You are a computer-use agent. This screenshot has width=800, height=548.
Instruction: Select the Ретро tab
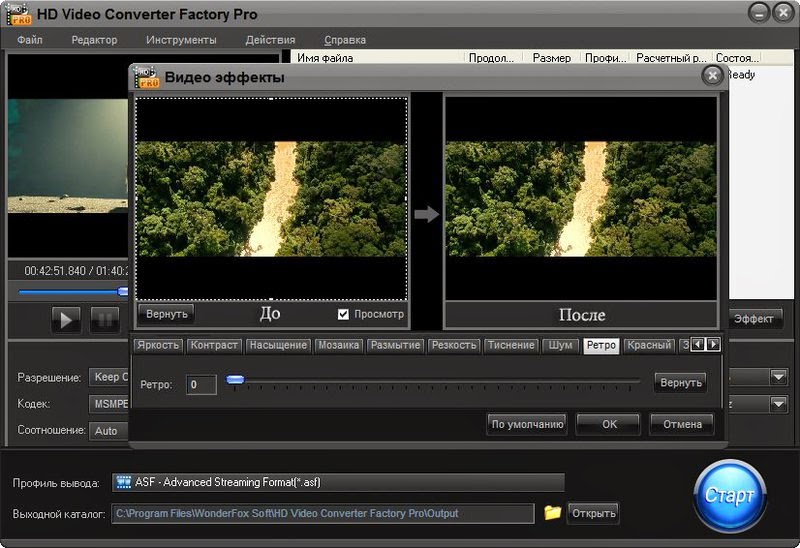click(x=602, y=345)
